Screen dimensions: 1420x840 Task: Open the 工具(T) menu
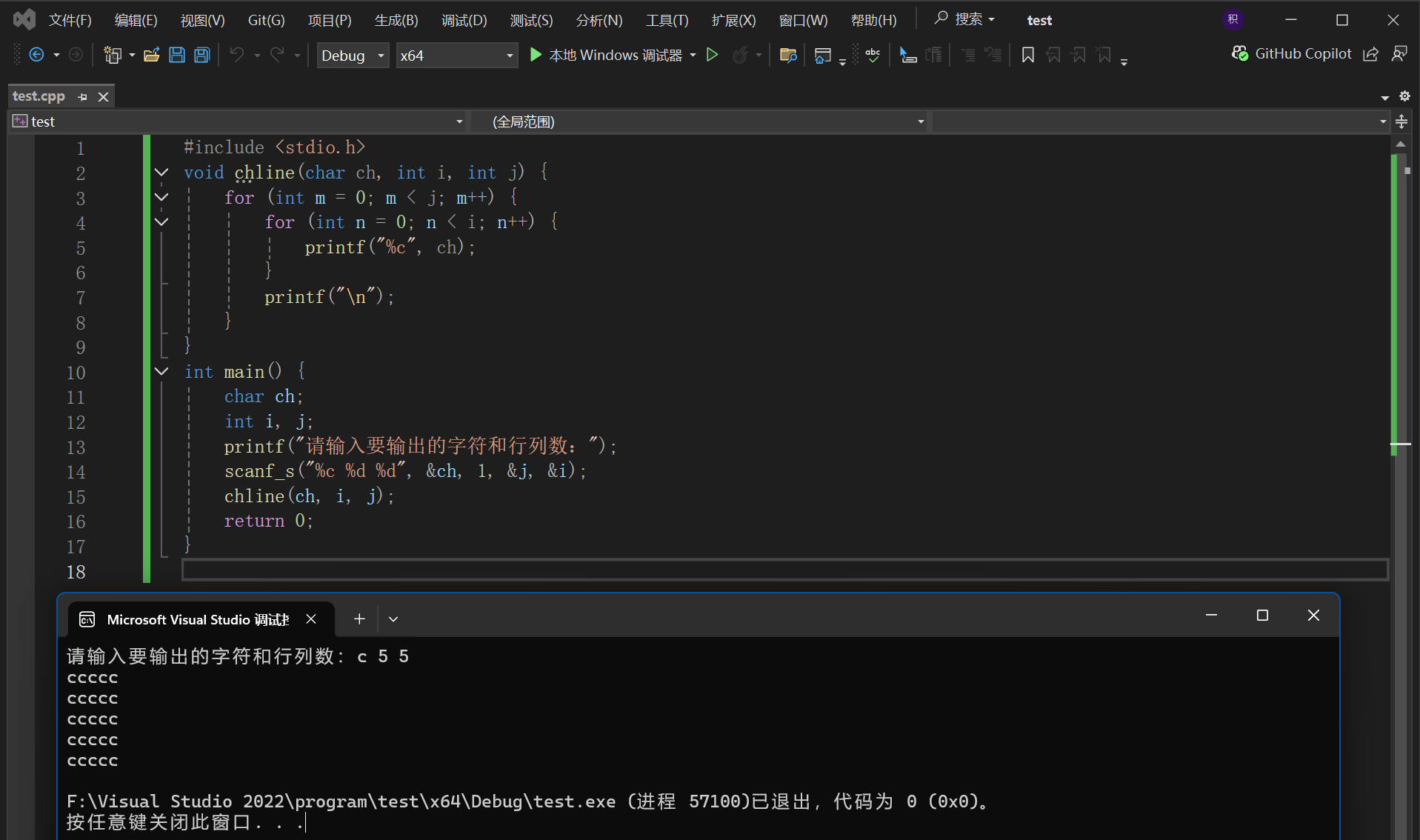point(667,20)
